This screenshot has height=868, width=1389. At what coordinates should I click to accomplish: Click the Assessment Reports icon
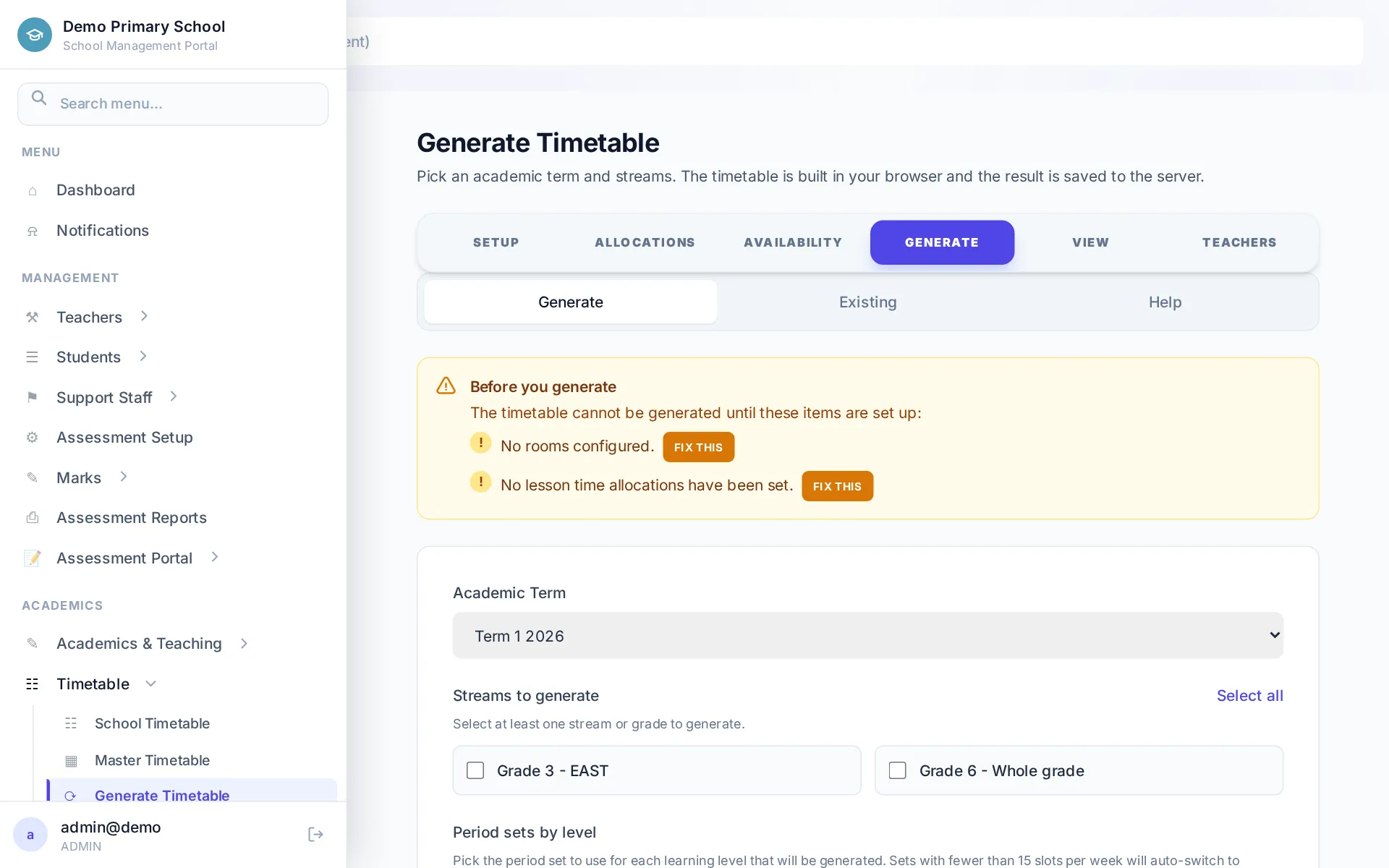[x=33, y=517]
